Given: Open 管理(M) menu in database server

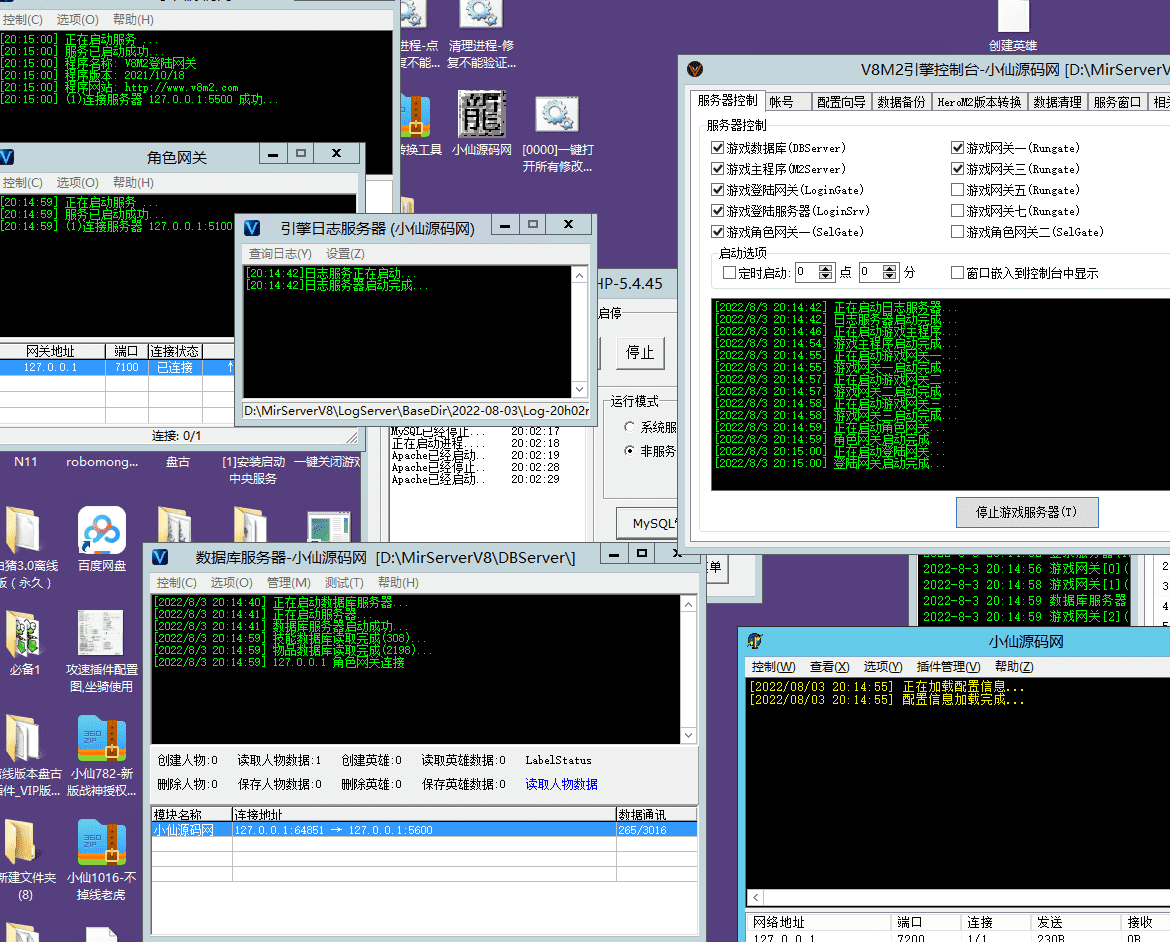Looking at the screenshot, I should pyautogui.click(x=289, y=582).
